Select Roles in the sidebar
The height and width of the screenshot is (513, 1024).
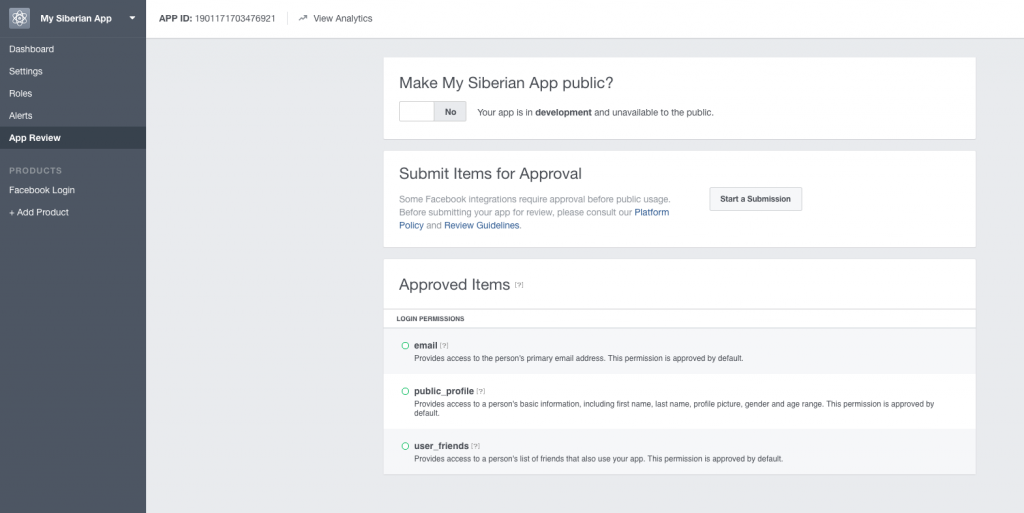(x=20, y=93)
